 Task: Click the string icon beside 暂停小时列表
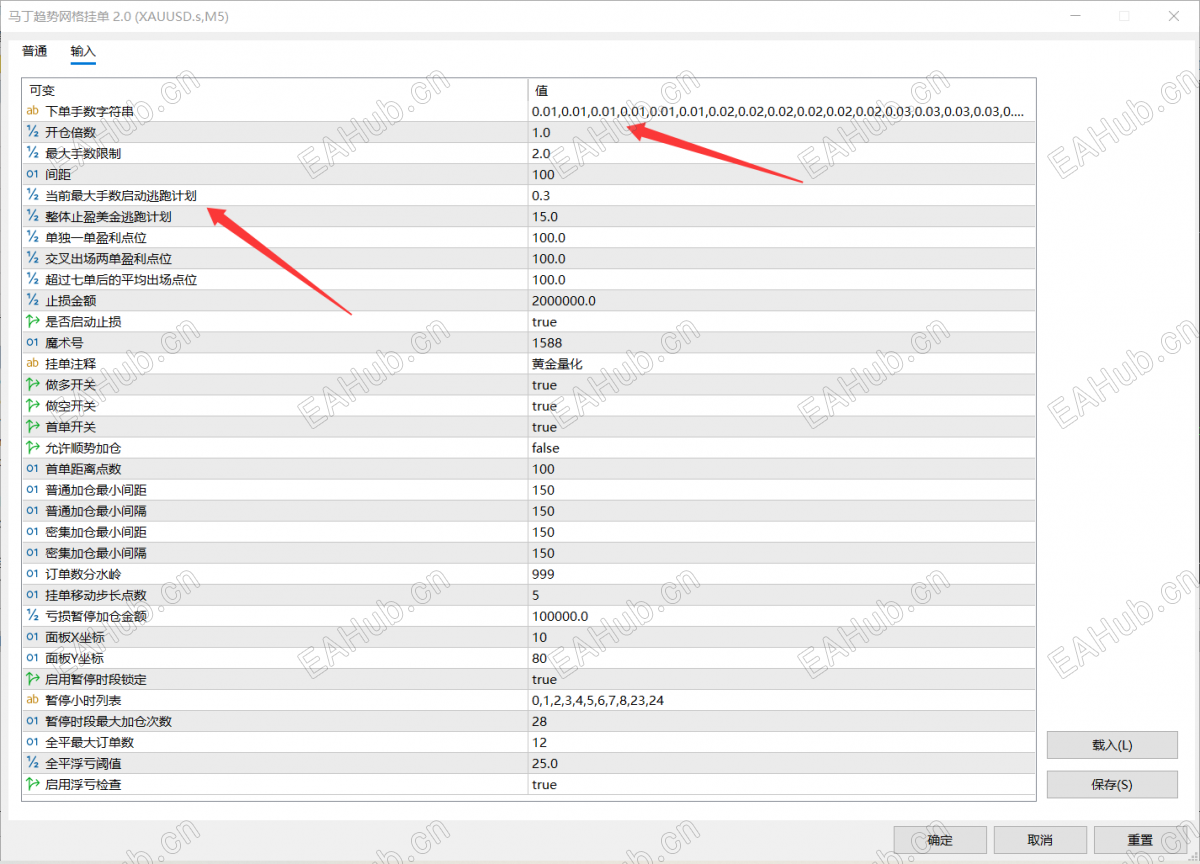point(33,699)
